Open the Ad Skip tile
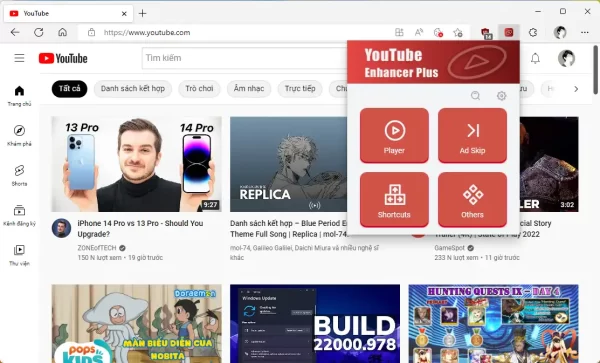The width and height of the screenshot is (600, 363). 473,135
